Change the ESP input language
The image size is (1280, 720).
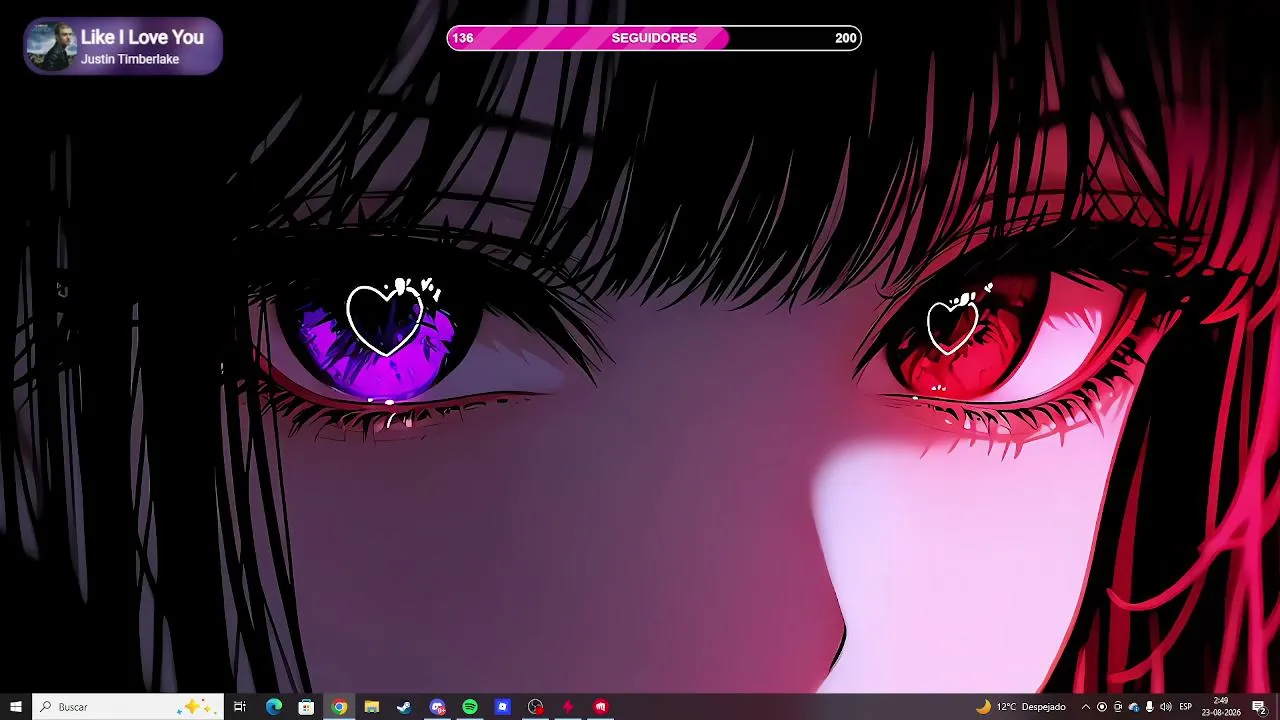pyautogui.click(x=1186, y=707)
